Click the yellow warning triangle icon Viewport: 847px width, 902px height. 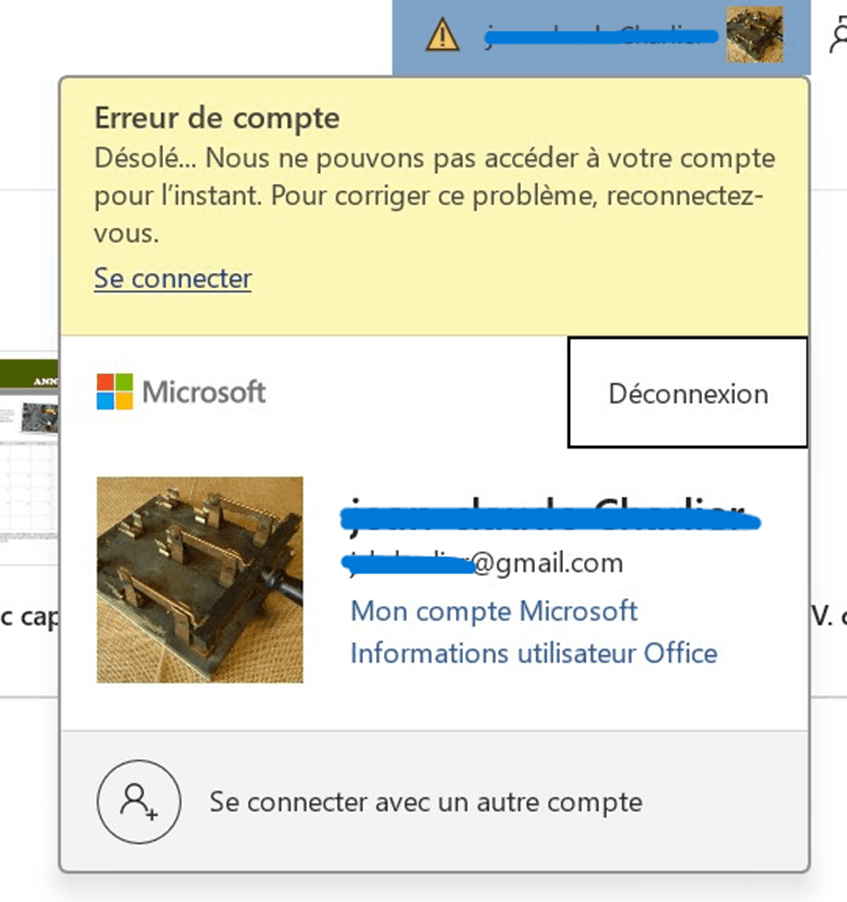pyautogui.click(x=442, y=35)
